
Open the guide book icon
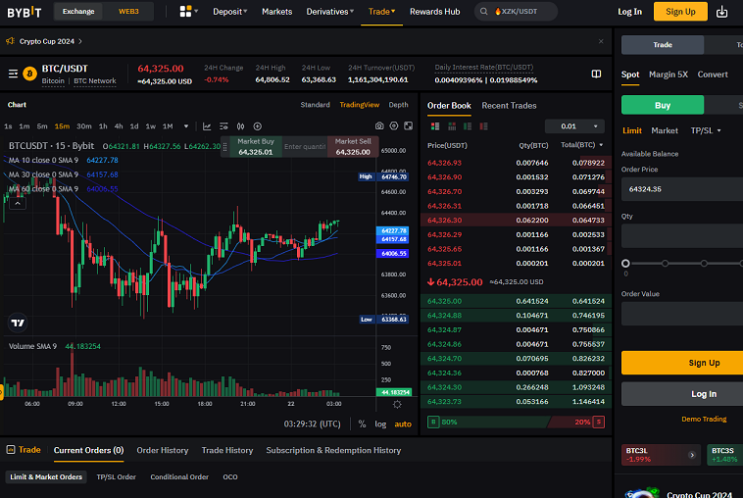coord(596,74)
